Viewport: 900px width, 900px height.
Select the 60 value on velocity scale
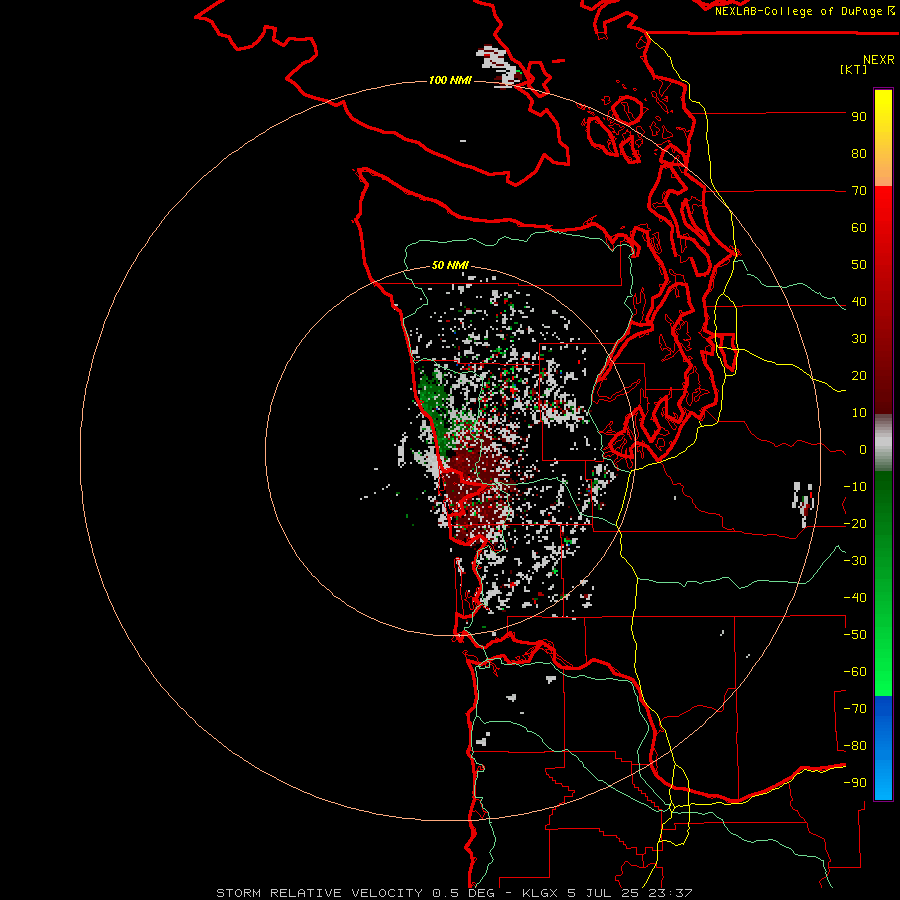[859, 227]
